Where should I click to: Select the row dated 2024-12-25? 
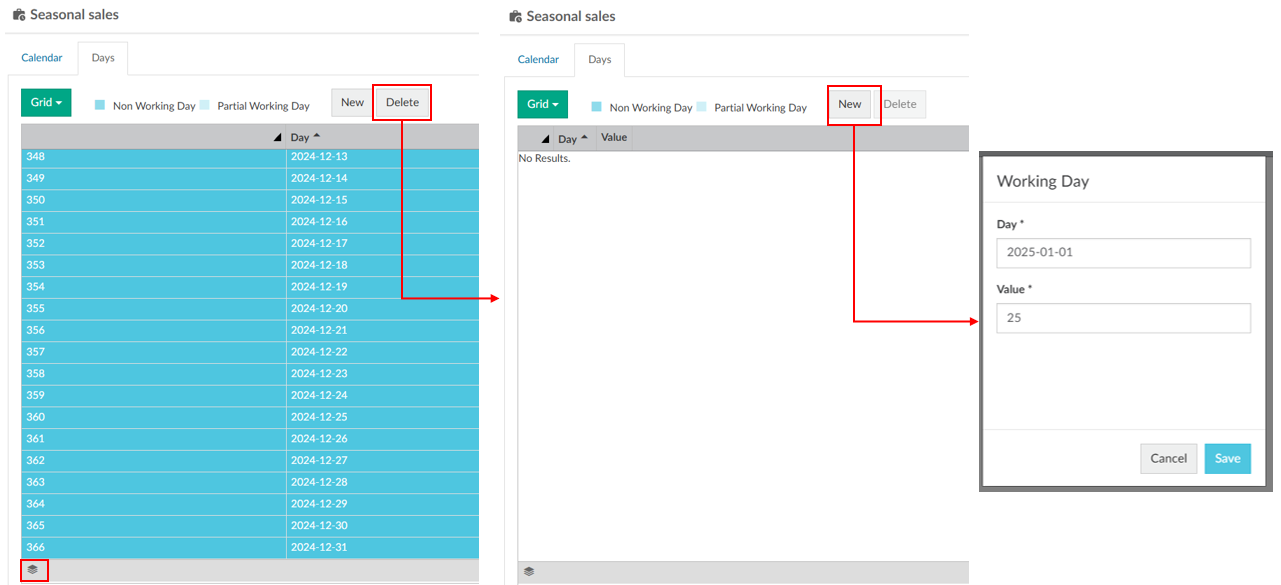point(250,417)
